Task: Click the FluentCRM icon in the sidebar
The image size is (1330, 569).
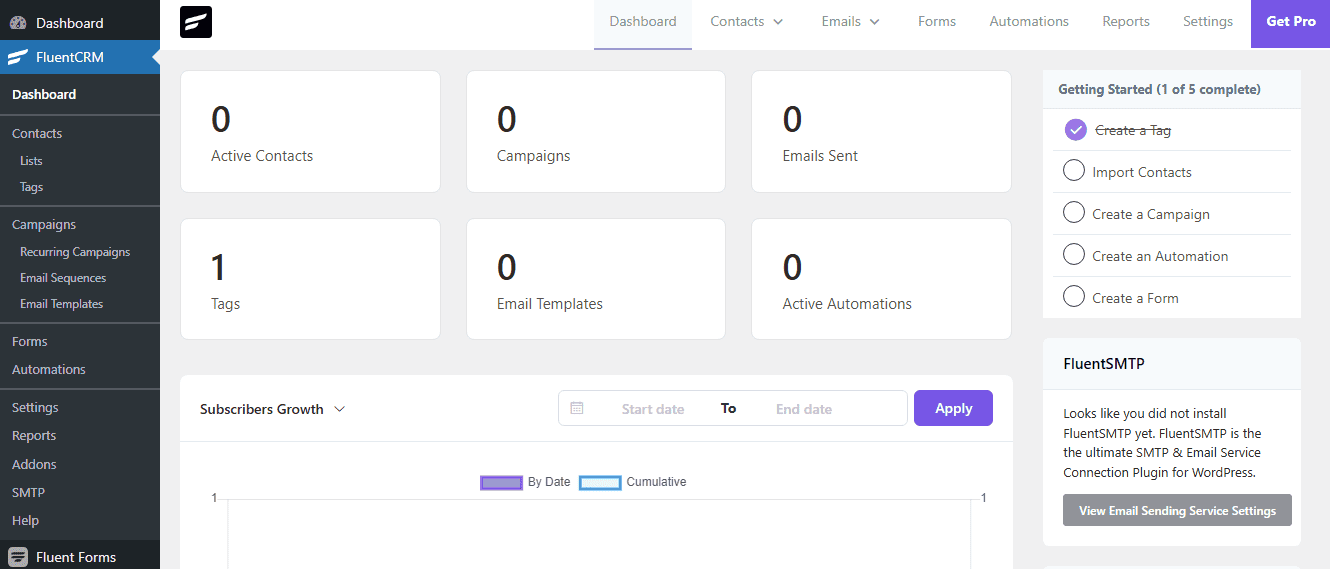Action: click(18, 57)
